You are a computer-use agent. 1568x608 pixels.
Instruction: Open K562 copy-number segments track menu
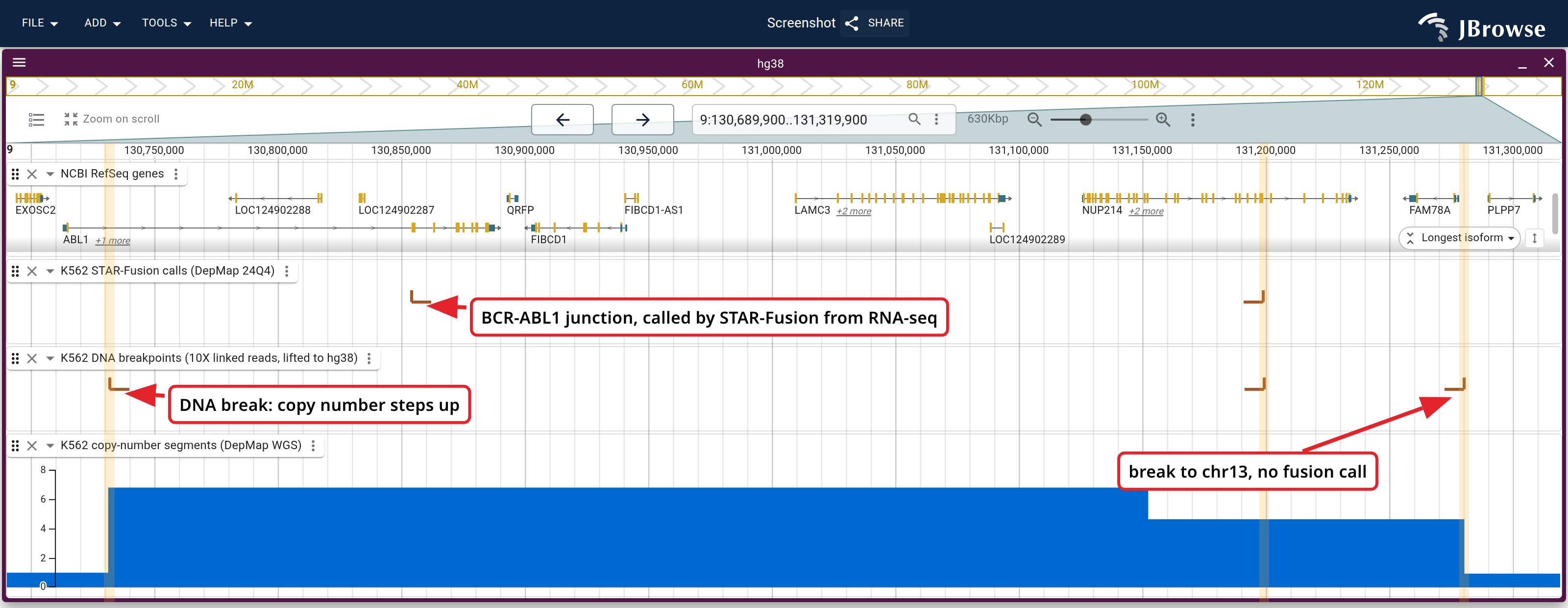point(313,445)
